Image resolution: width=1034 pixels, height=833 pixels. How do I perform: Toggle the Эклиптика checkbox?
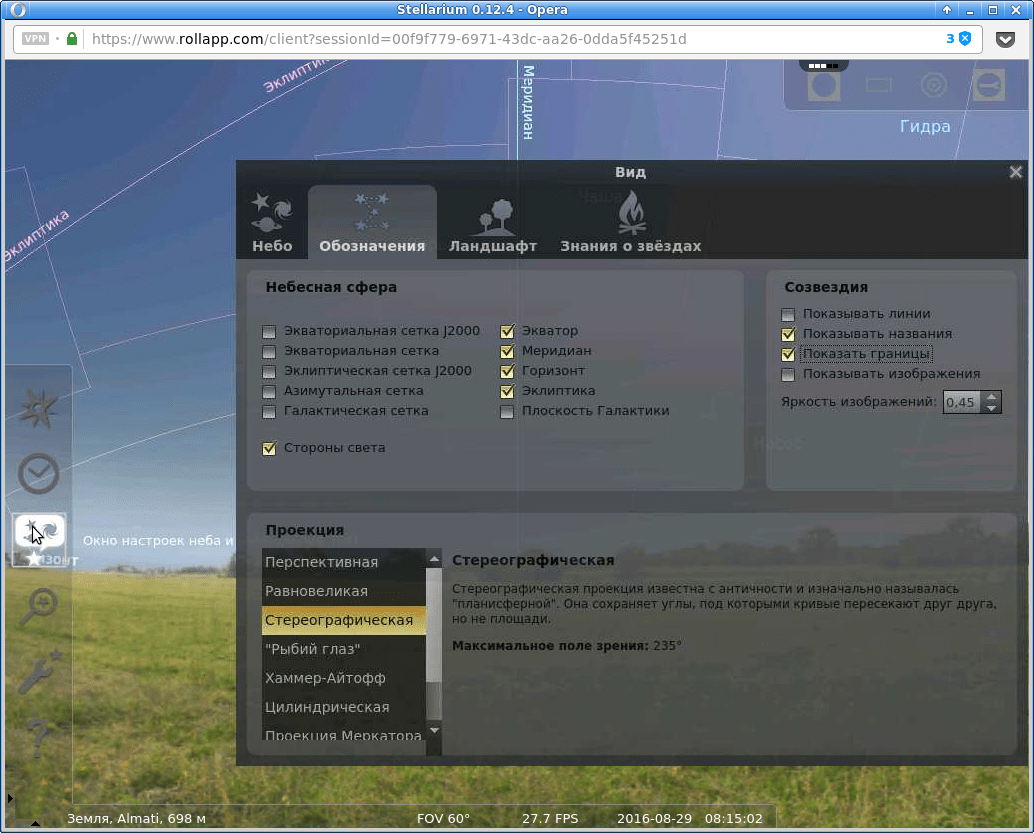pos(507,391)
